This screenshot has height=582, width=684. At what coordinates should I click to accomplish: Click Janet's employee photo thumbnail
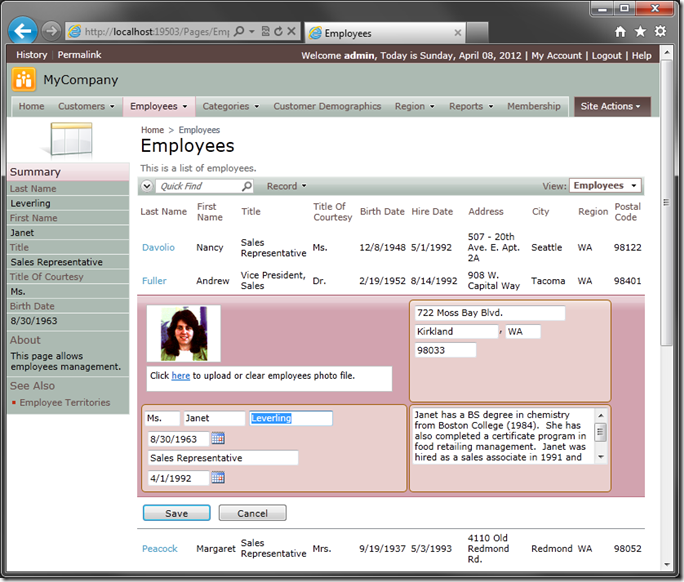[x=184, y=334]
